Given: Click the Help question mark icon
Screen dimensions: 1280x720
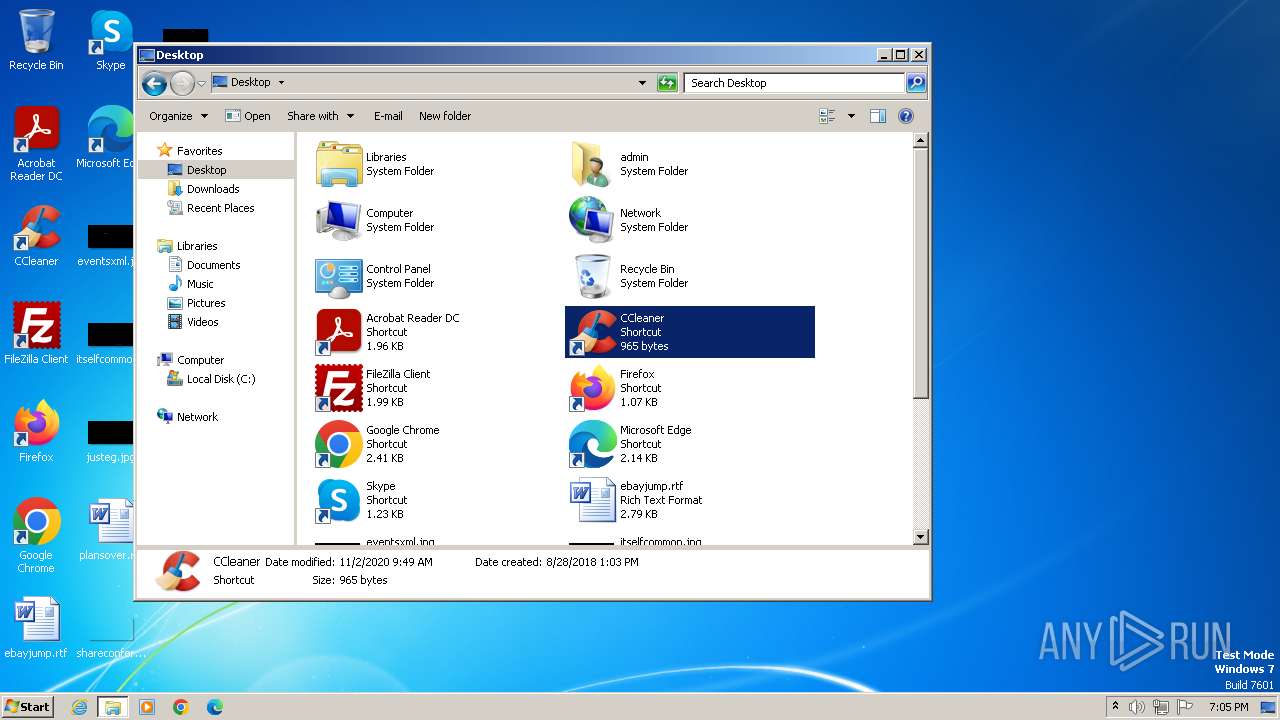Looking at the screenshot, I should pos(906,116).
